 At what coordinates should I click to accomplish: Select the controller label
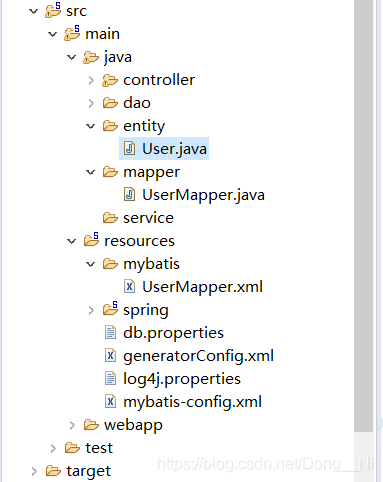point(159,80)
